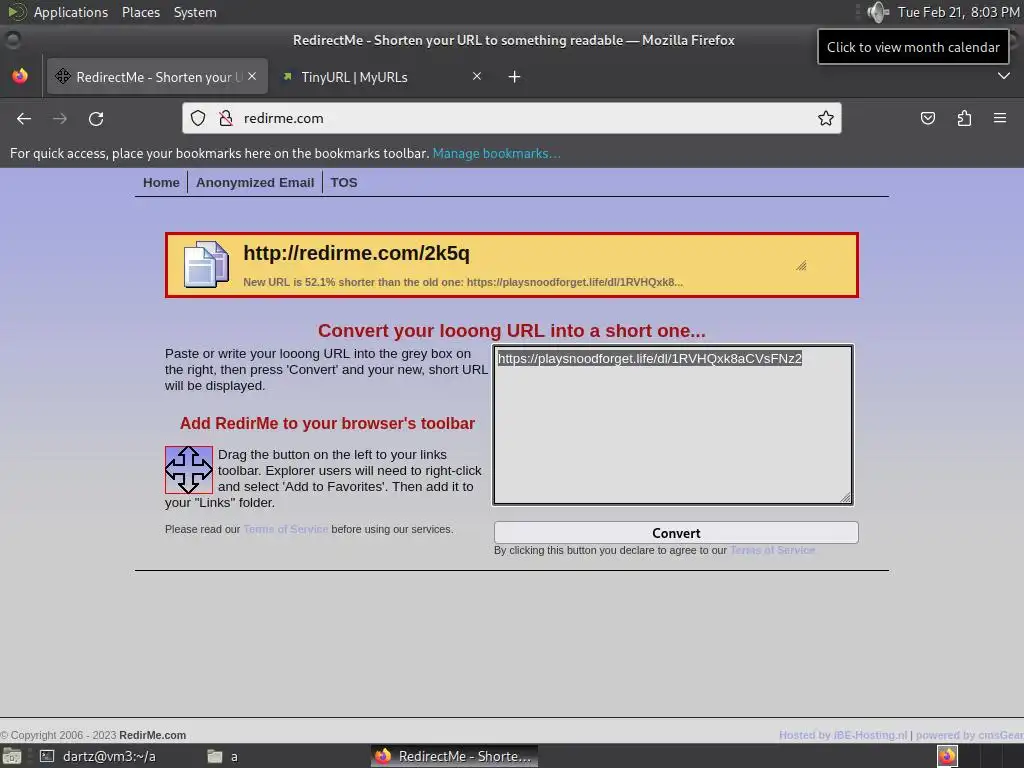Screen dimensions: 1024x768
Task: Reload the redirme.com page
Action: coord(96,118)
